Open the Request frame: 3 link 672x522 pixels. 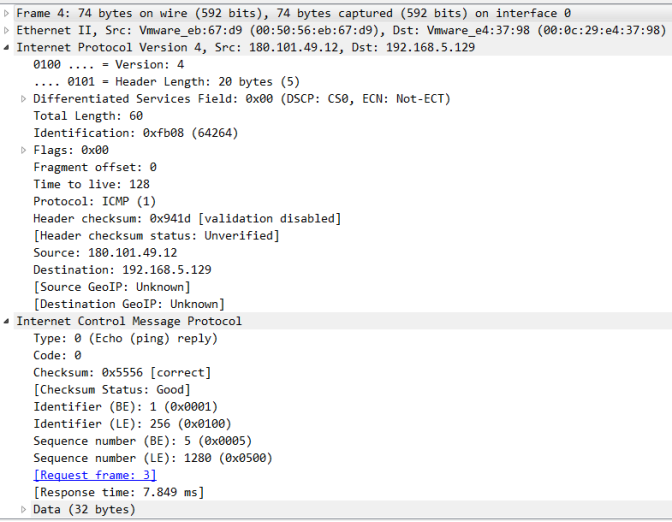95,475
